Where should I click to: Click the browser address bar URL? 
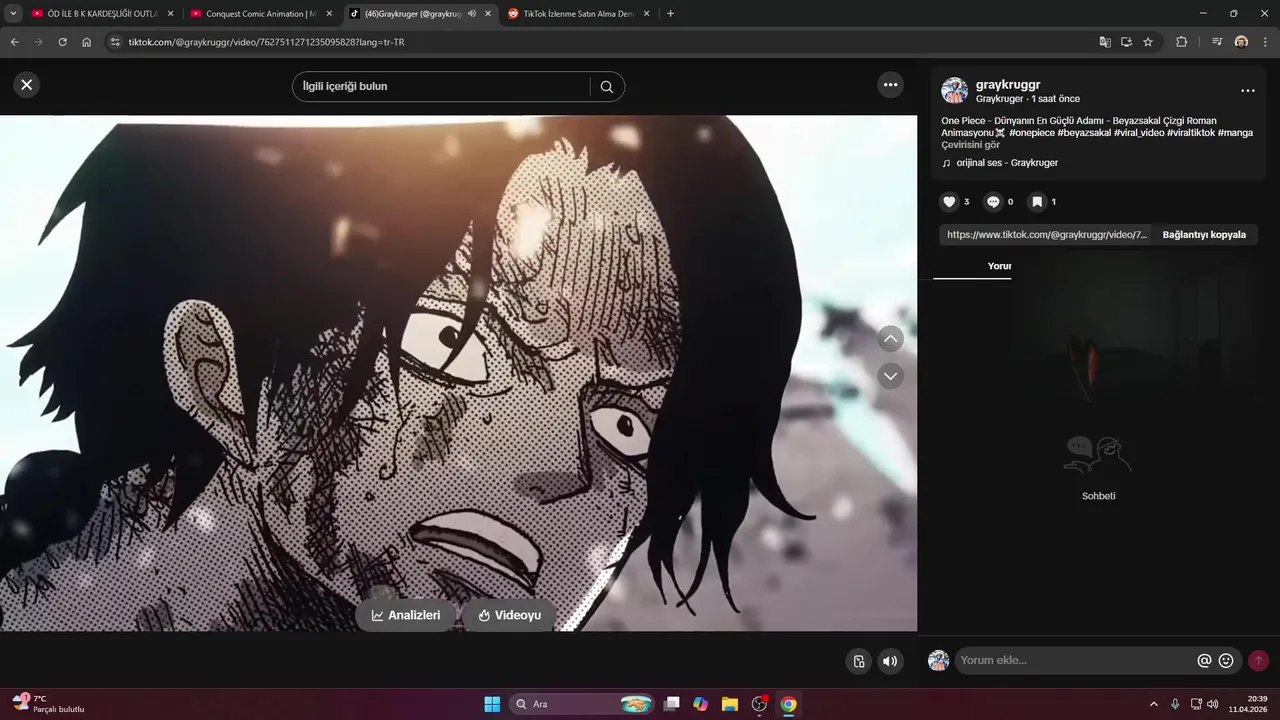pyautogui.click(x=266, y=42)
